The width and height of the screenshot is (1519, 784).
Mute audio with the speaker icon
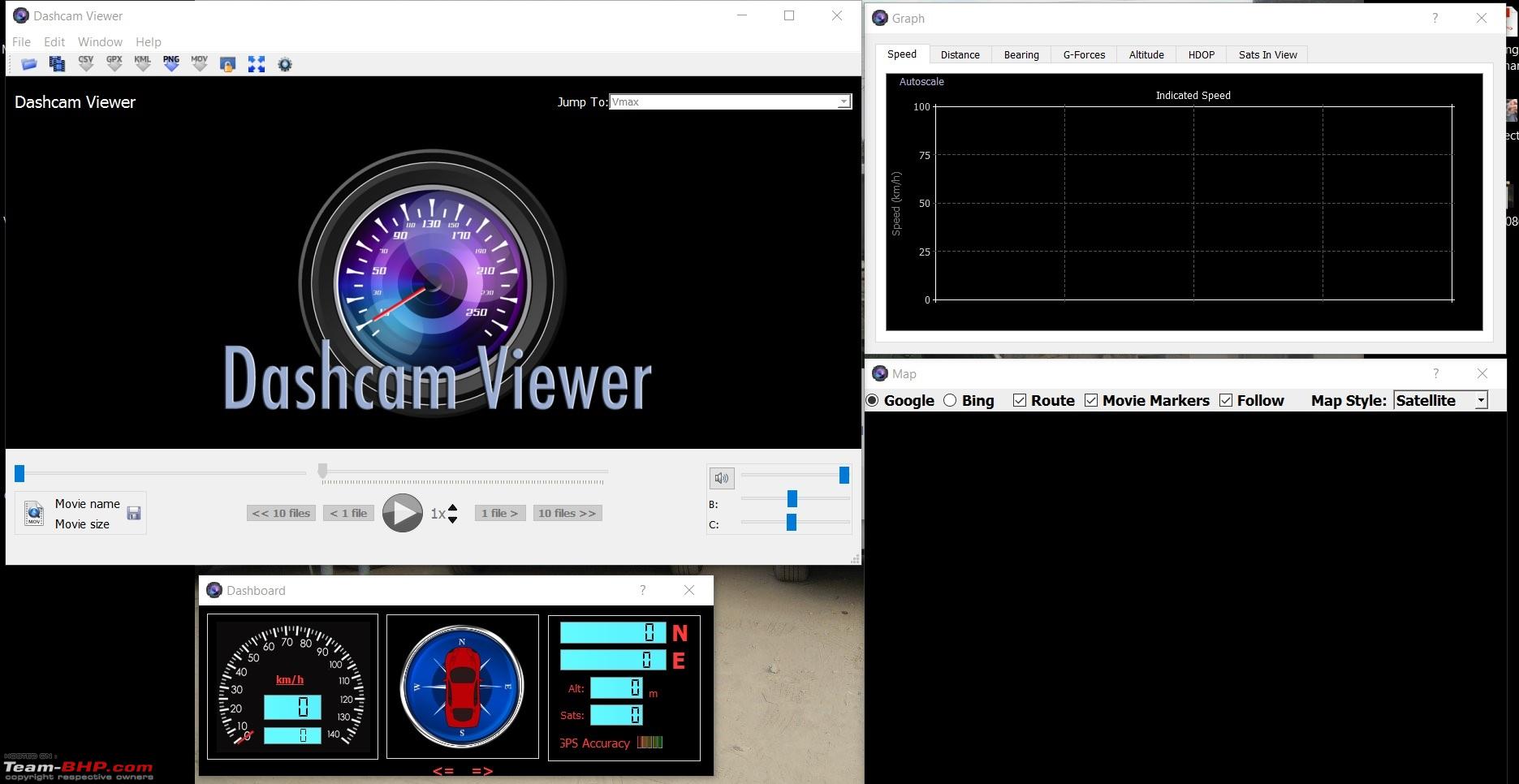point(722,478)
